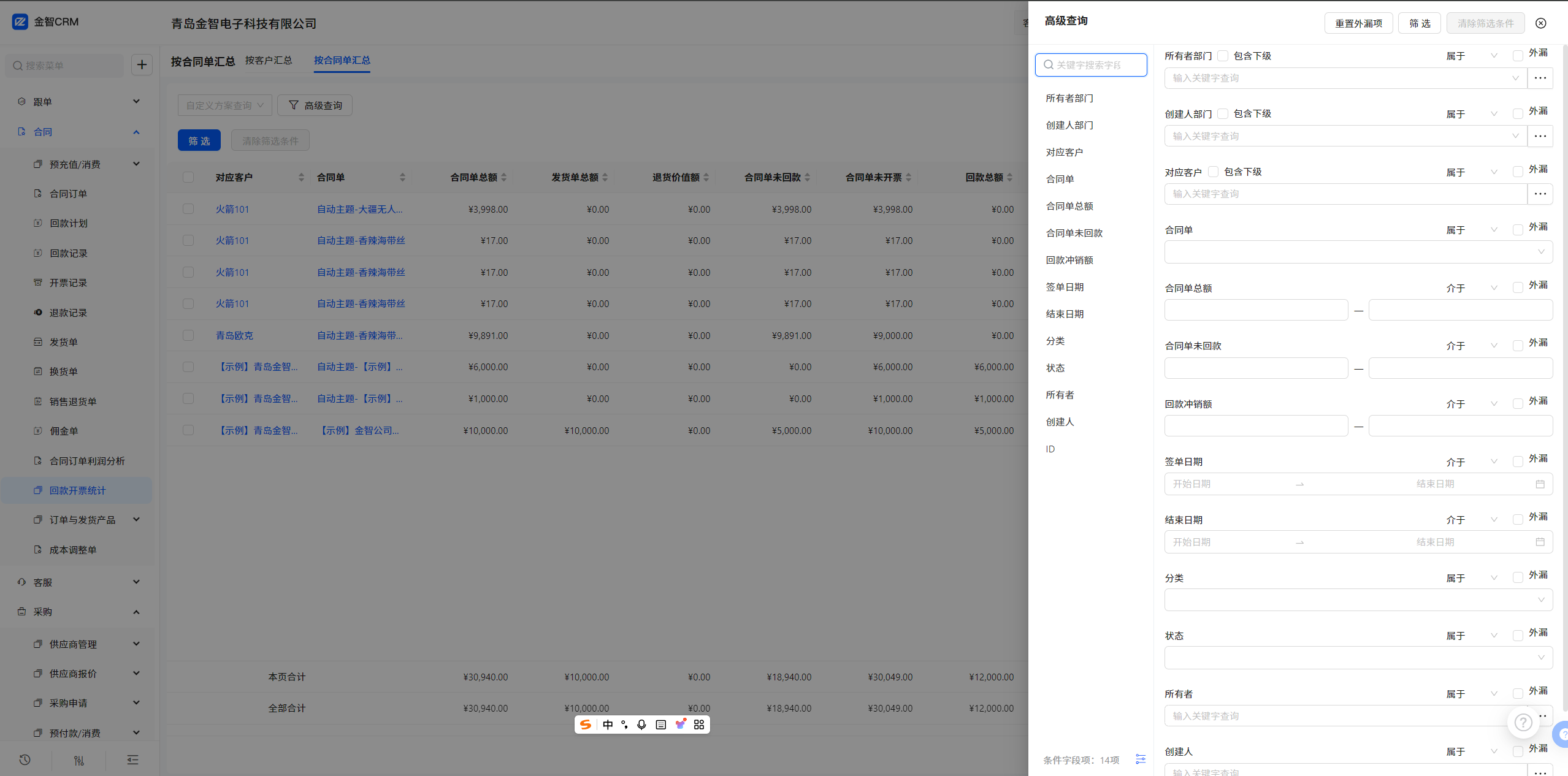Check 包含下级 for 所有者部门

[x=1223, y=56]
